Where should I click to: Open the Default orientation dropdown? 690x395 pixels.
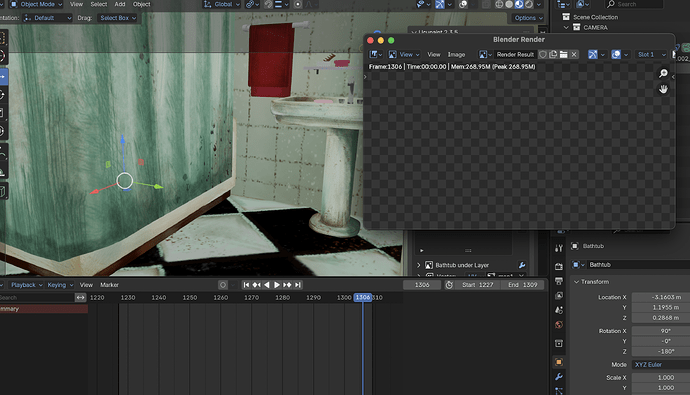tap(47, 18)
